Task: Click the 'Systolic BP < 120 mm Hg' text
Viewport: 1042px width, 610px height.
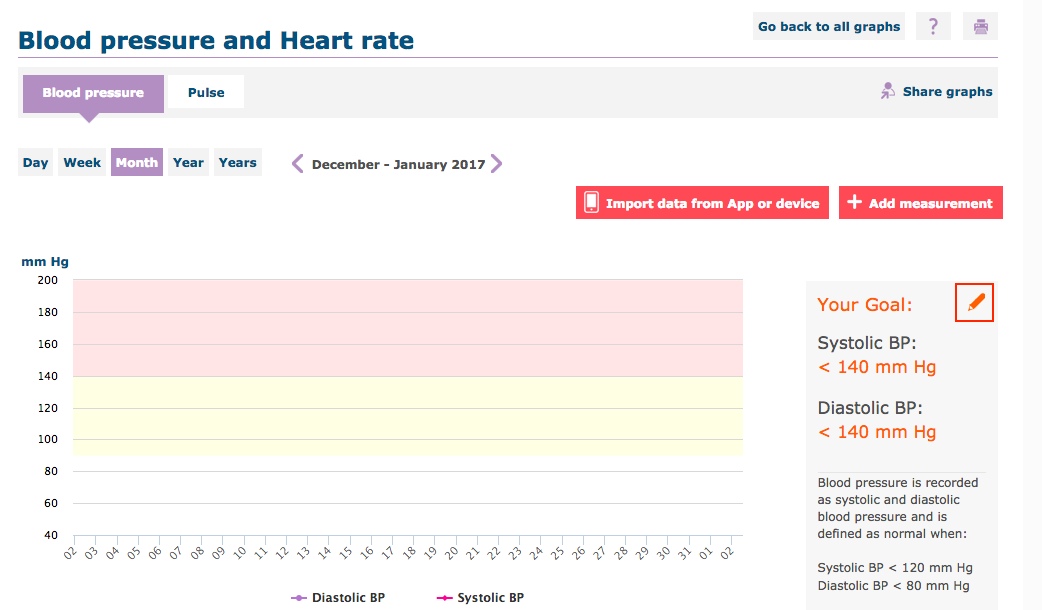Action: [894, 567]
